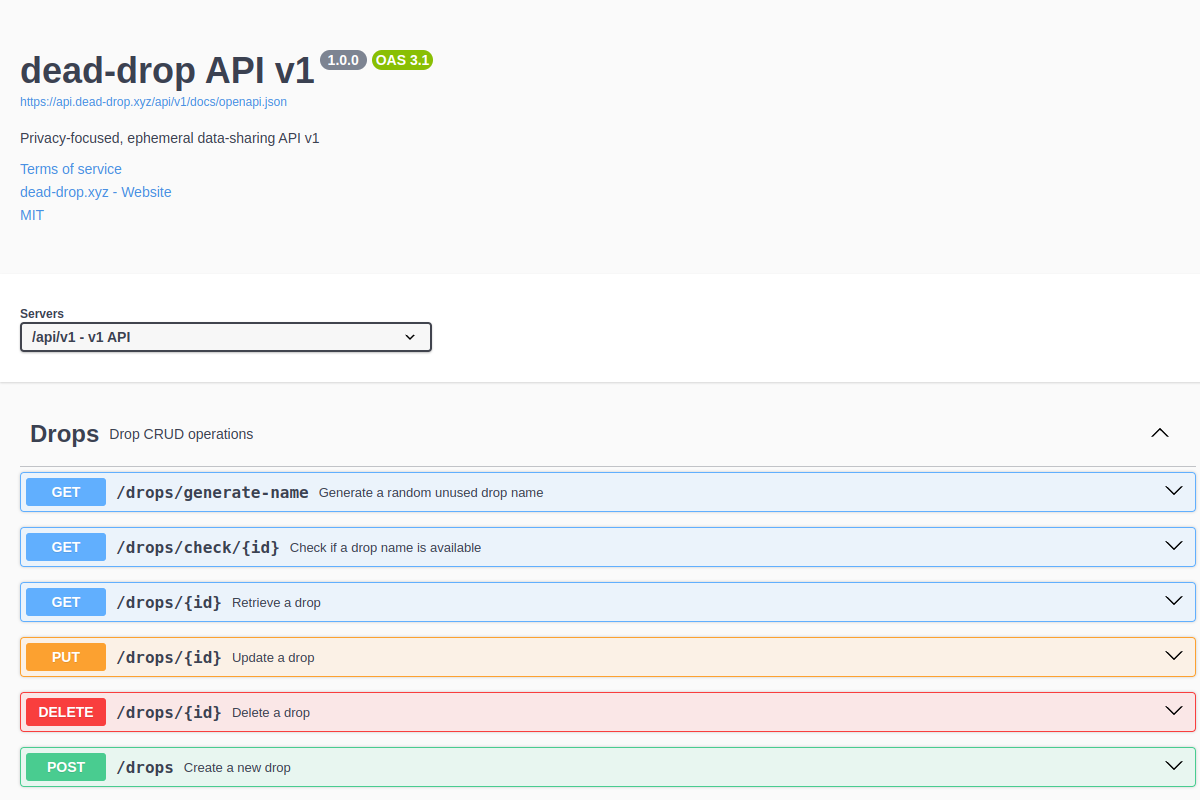Open the Servers dropdown /api/v1 - v1 API
The image size is (1200, 800).
[226, 337]
